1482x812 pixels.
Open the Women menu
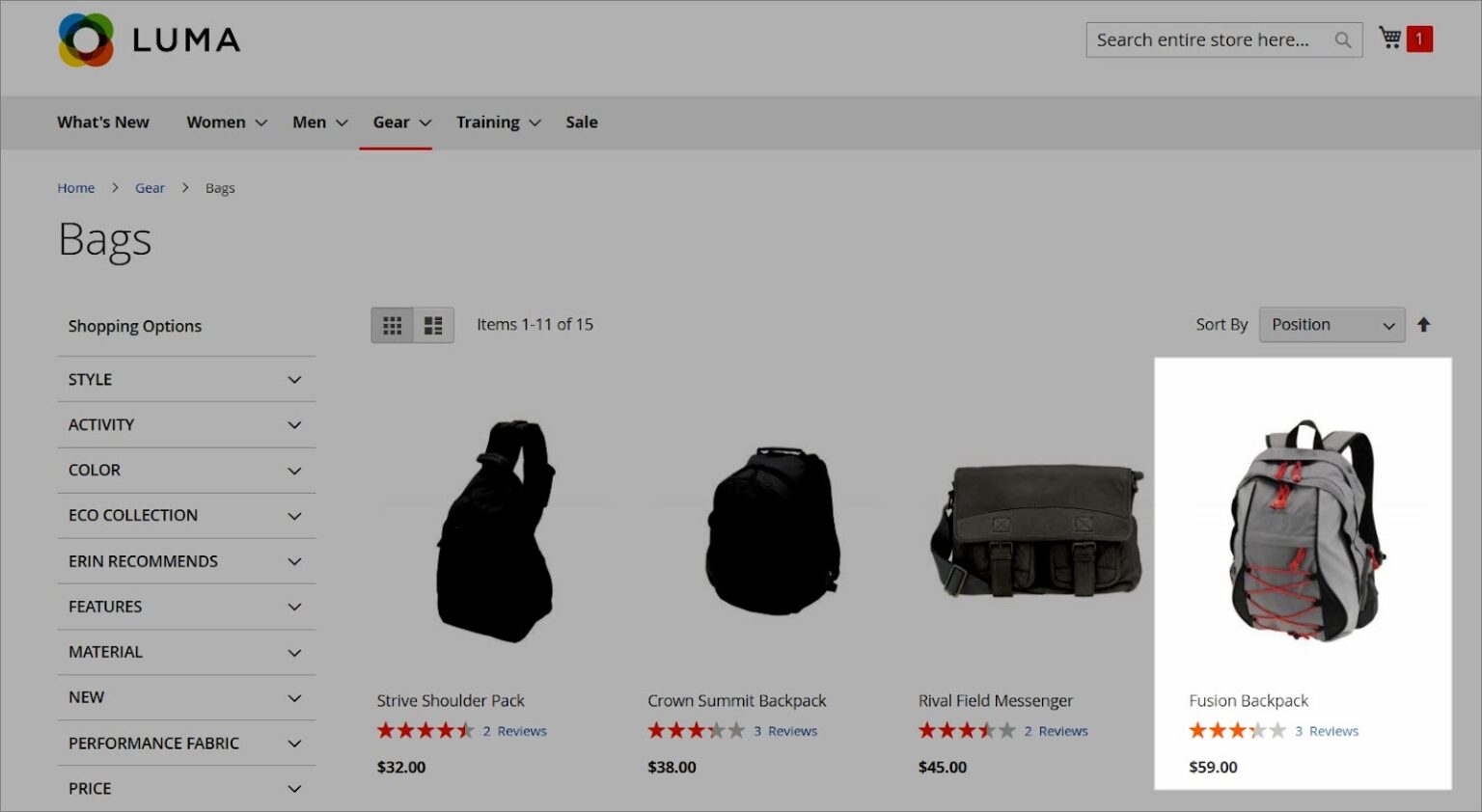click(x=226, y=122)
